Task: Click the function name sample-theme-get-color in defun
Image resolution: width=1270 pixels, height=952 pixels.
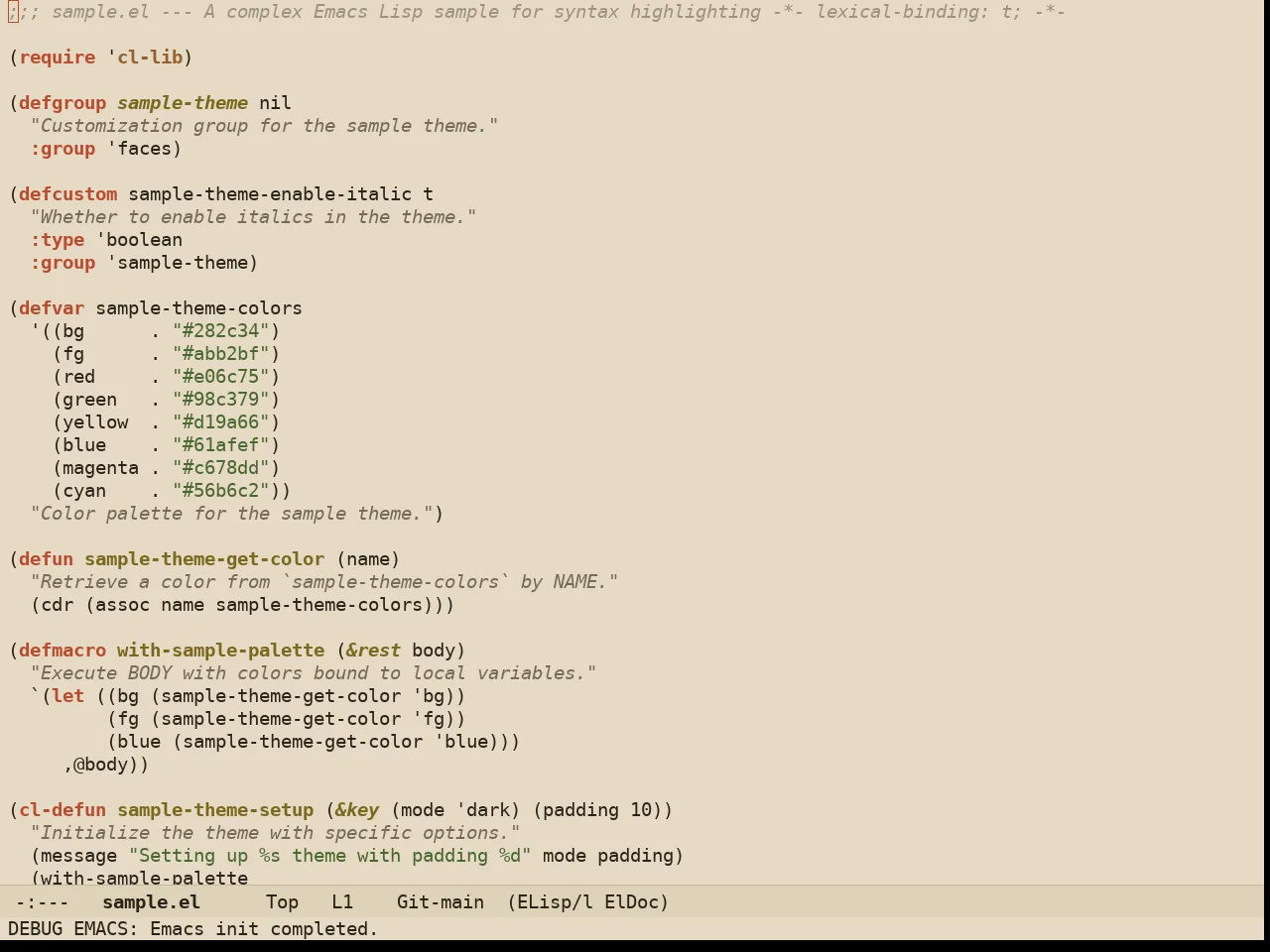Action: (x=204, y=559)
